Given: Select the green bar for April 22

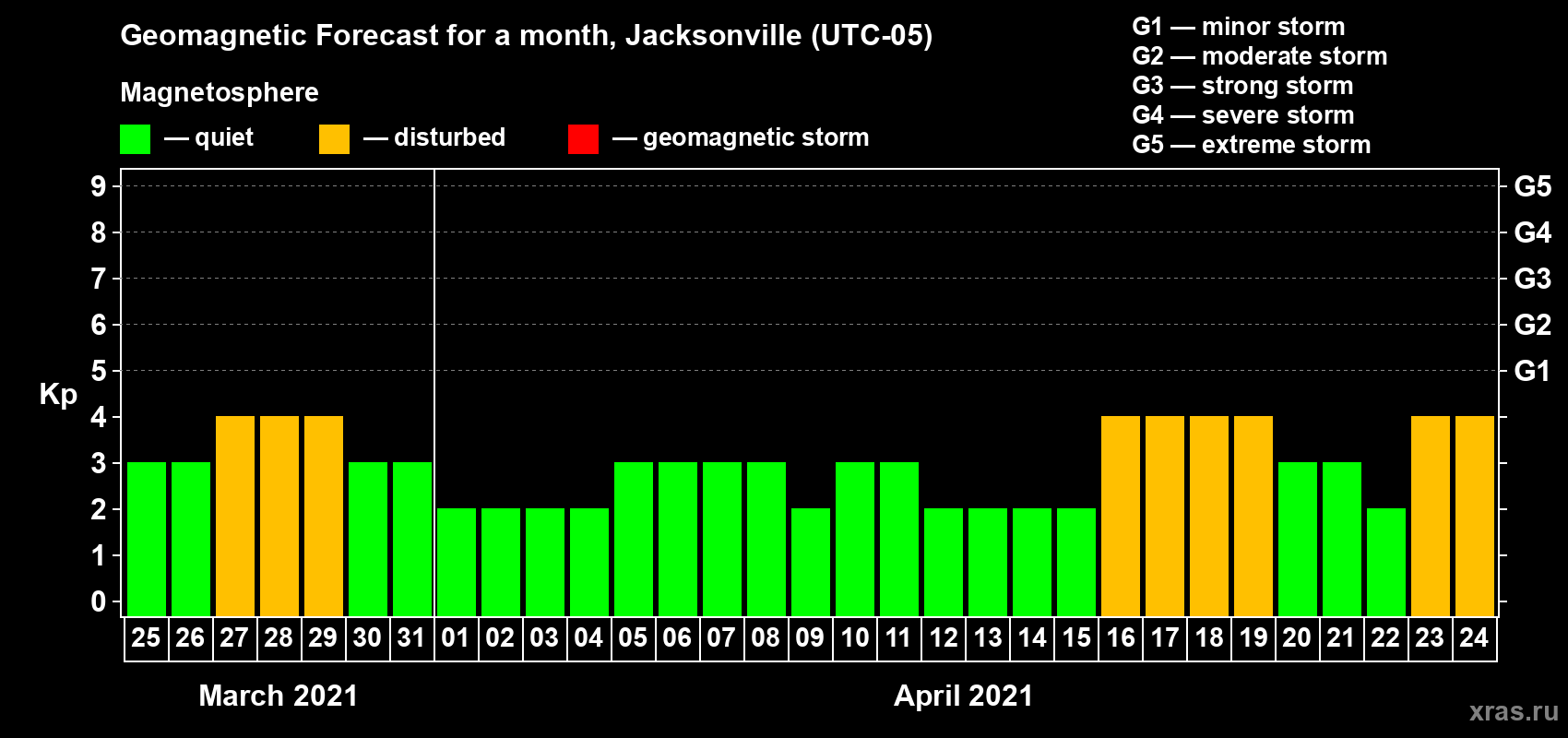Looking at the screenshot, I should coord(1386,562).
